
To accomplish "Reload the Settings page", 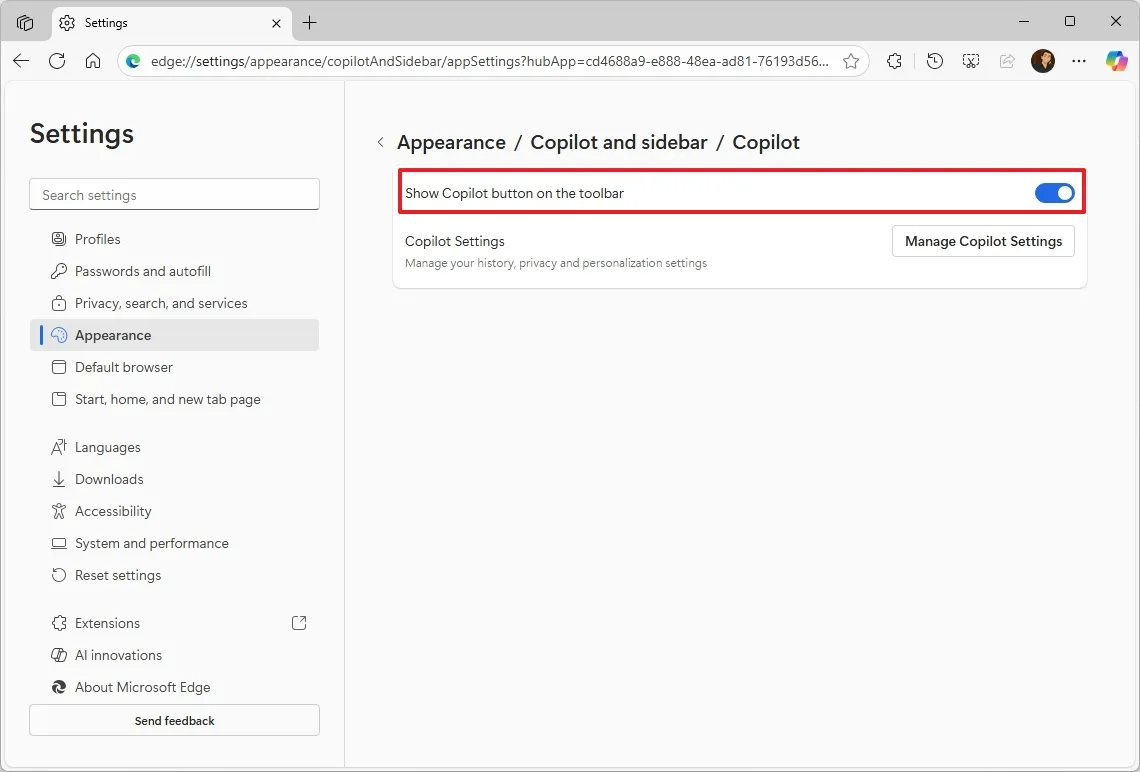I will [x=57, y=61].
